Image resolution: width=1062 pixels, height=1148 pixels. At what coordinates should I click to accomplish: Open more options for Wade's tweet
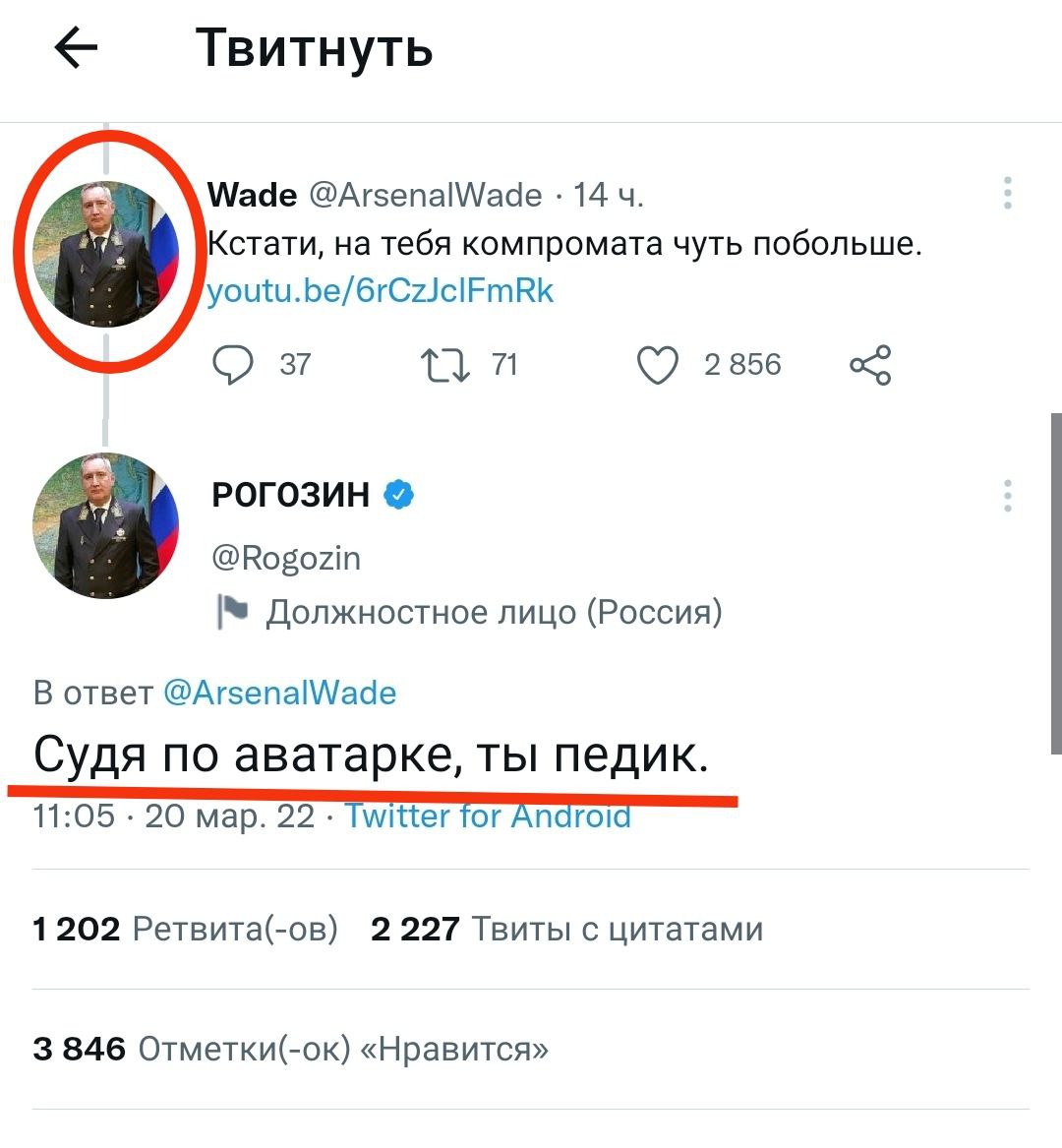point(1007,194)
